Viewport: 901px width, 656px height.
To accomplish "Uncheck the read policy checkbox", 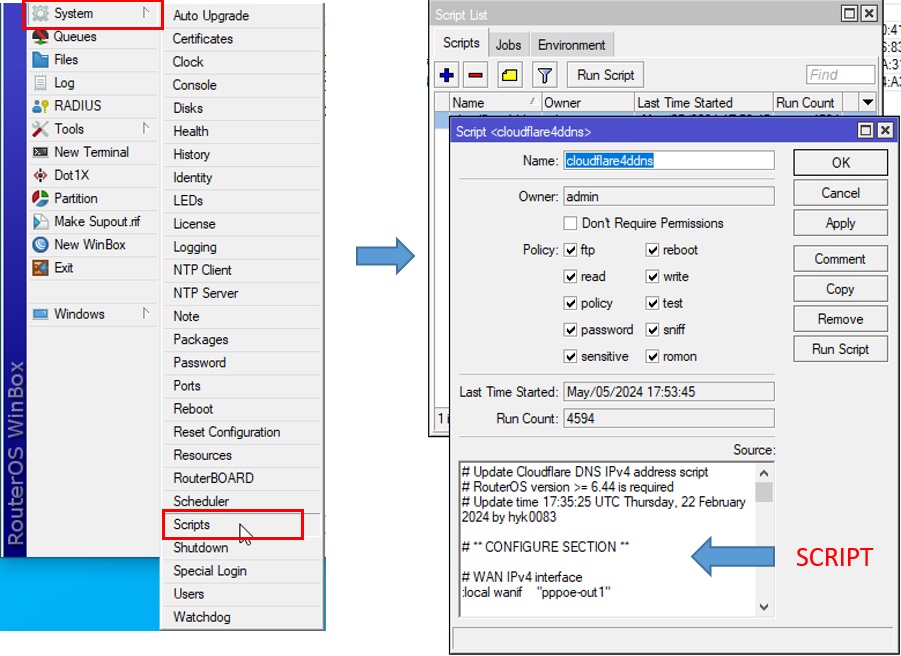I will tap(570, 276).
